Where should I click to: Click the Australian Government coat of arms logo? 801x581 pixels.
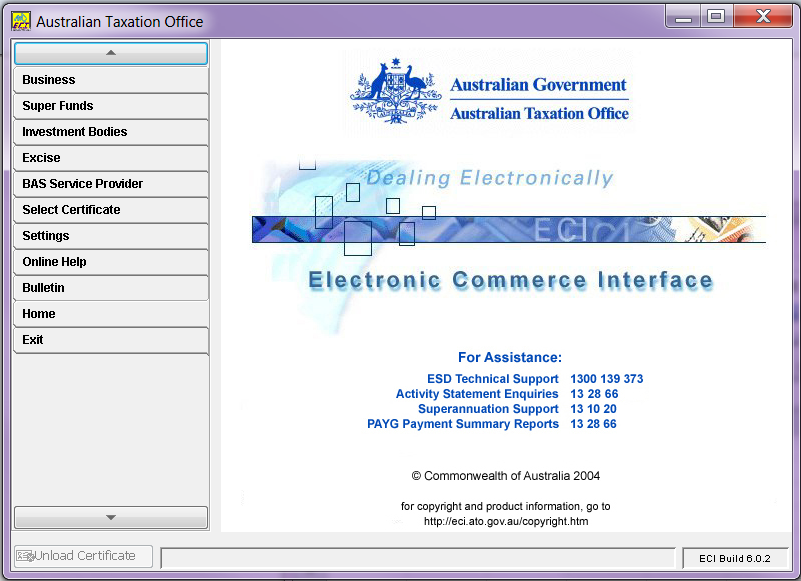click(395, 91)
